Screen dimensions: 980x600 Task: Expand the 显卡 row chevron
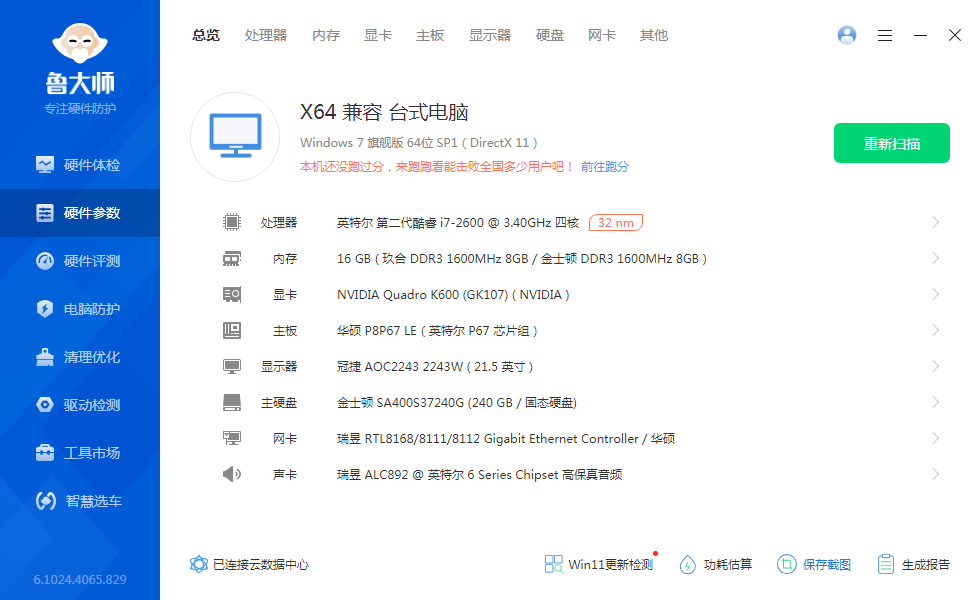coord(936,294)
